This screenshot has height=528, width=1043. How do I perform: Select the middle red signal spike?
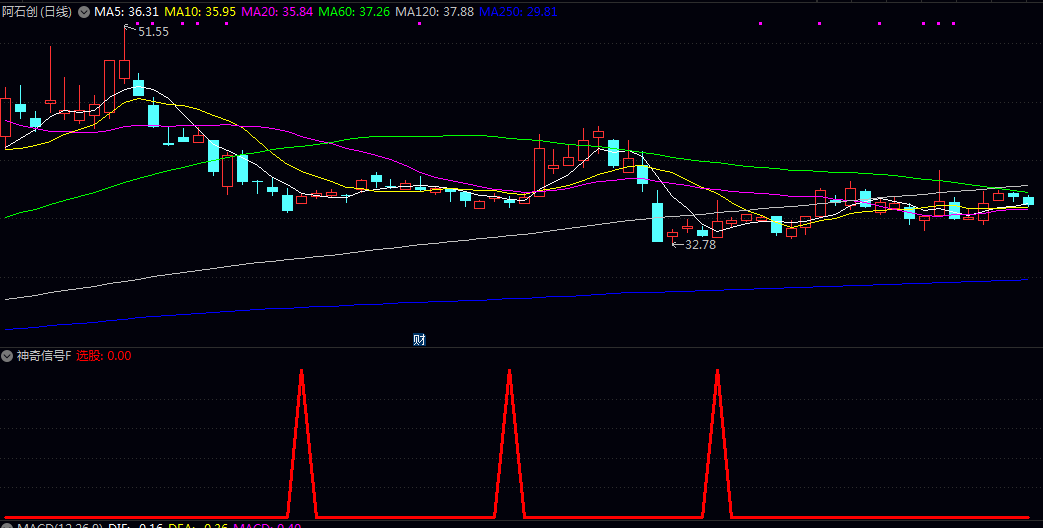coord(510,443)
